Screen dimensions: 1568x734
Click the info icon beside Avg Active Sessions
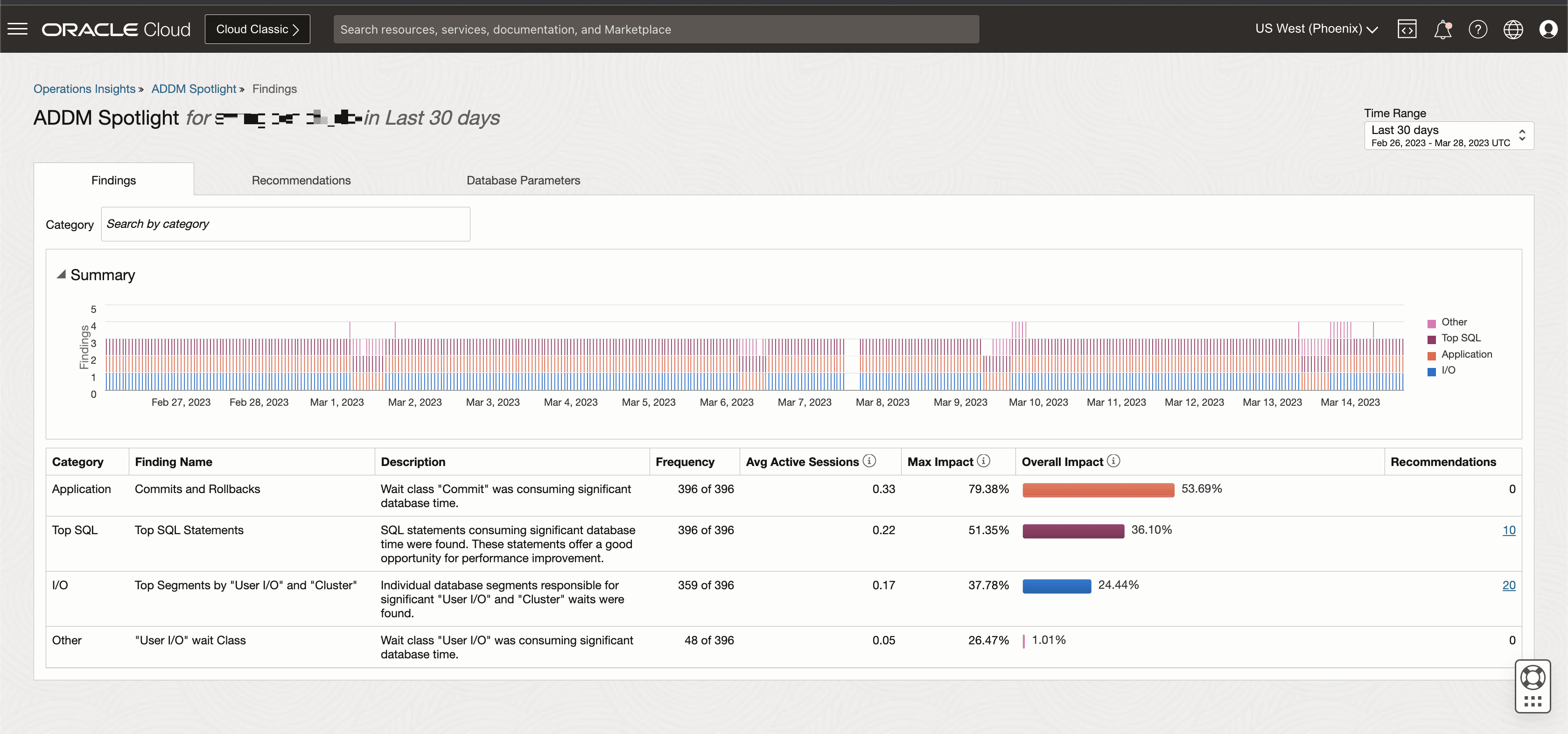pos(869,461)
